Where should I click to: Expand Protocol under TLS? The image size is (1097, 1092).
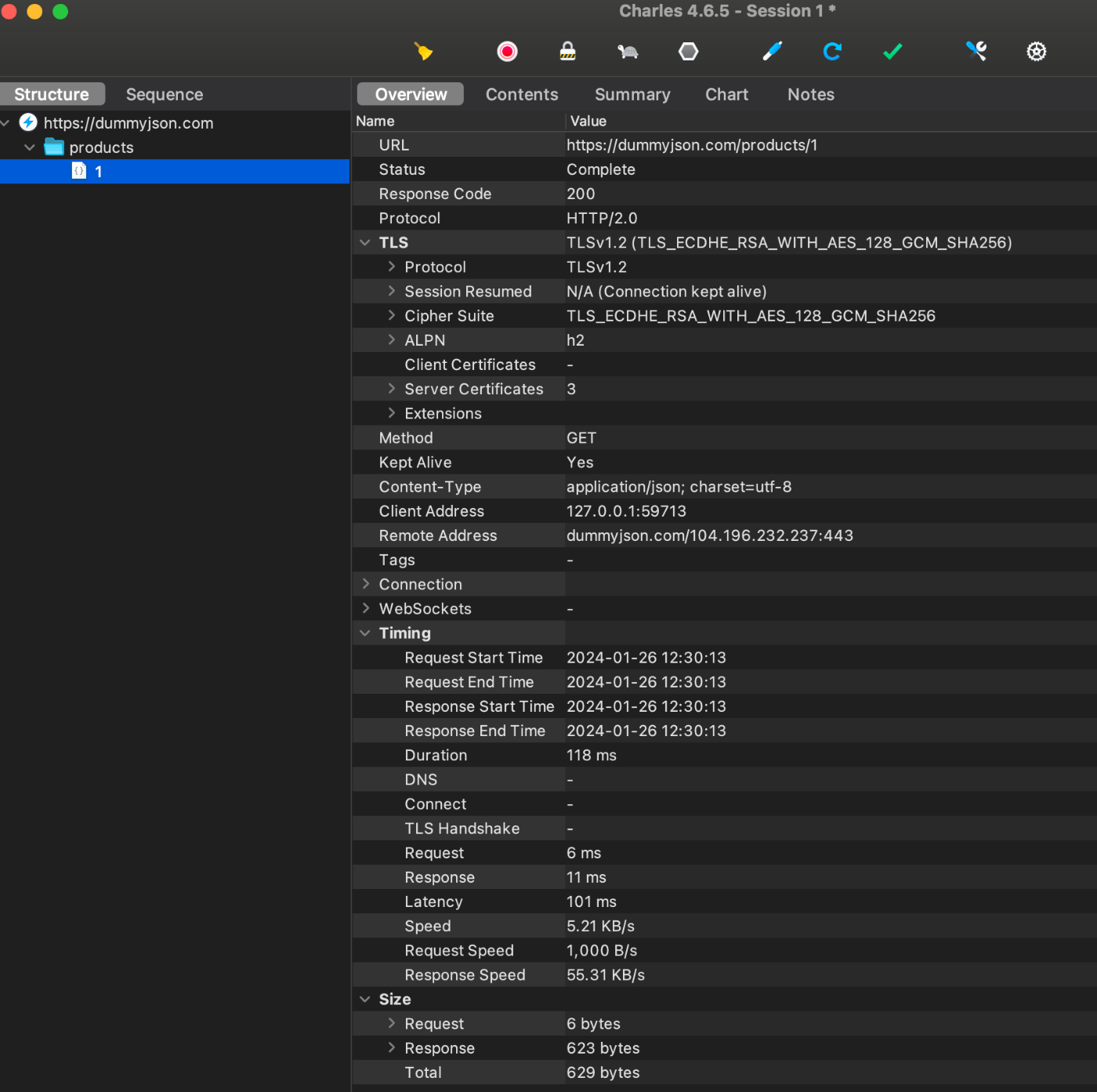click(x=392, y=267)
